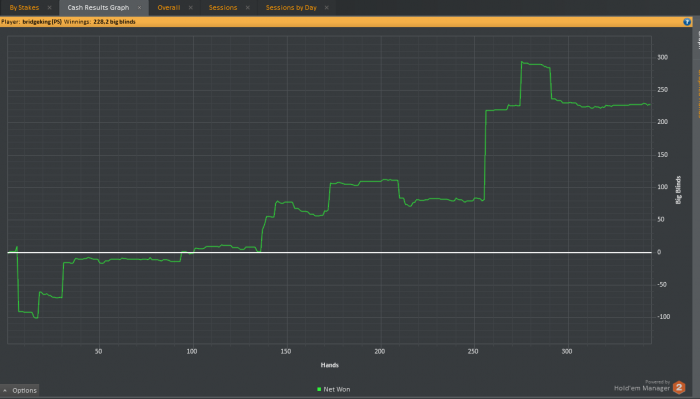
Task: Click the blue help icon
Action: coord(687,21)
